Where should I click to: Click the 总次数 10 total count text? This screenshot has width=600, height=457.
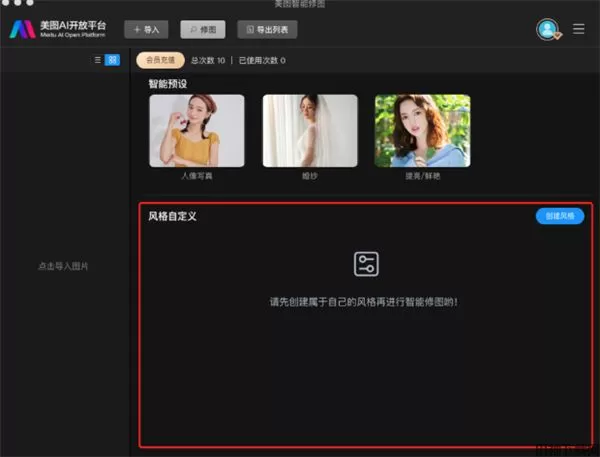pyautogui.click(x=208, y=60)
